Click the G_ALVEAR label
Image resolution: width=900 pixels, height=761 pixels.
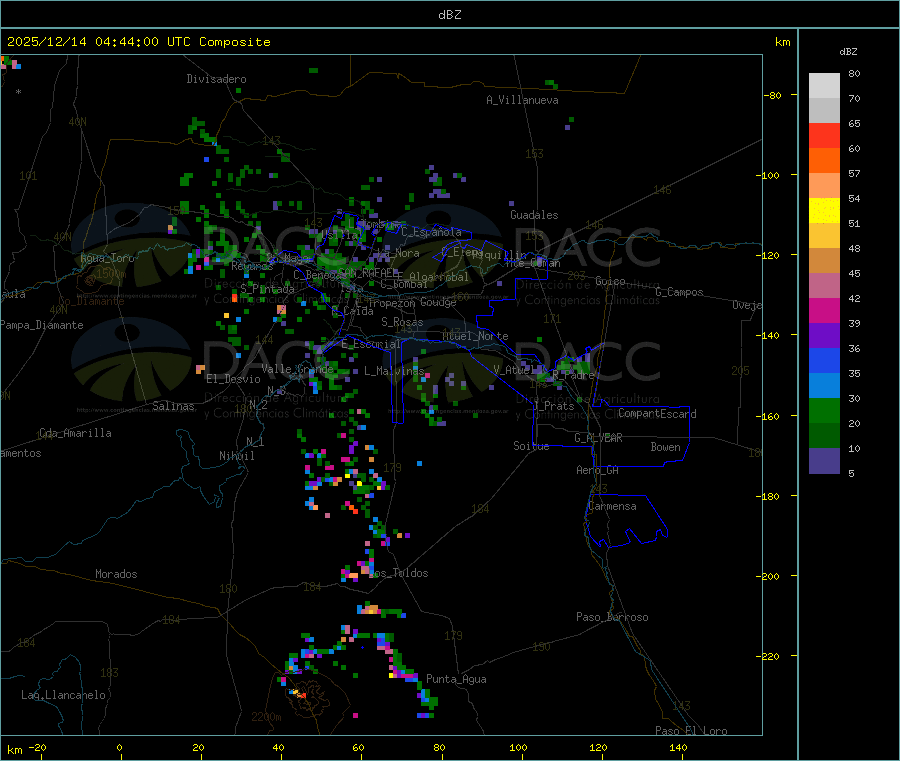click(598, 438)
